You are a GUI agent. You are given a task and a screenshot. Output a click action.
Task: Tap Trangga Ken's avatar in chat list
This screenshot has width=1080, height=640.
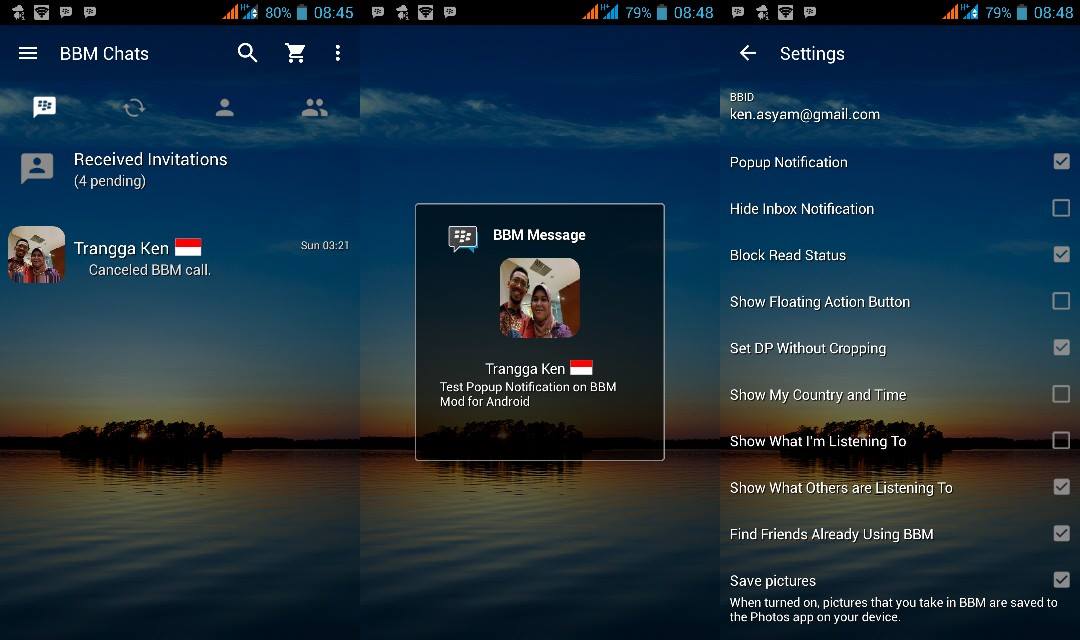(x=37, y=255)
